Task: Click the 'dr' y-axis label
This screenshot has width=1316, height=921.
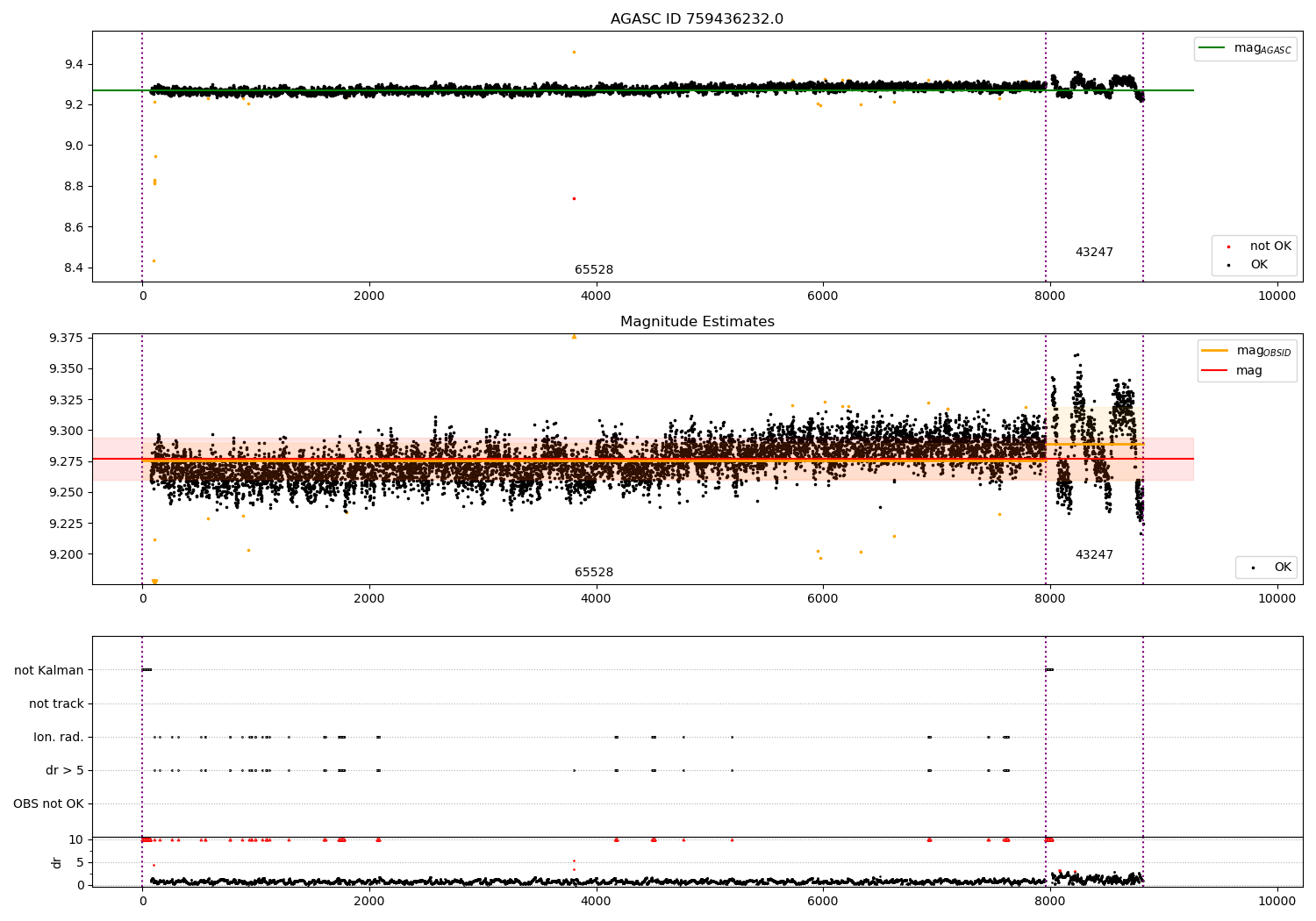Action: [57, 862]
